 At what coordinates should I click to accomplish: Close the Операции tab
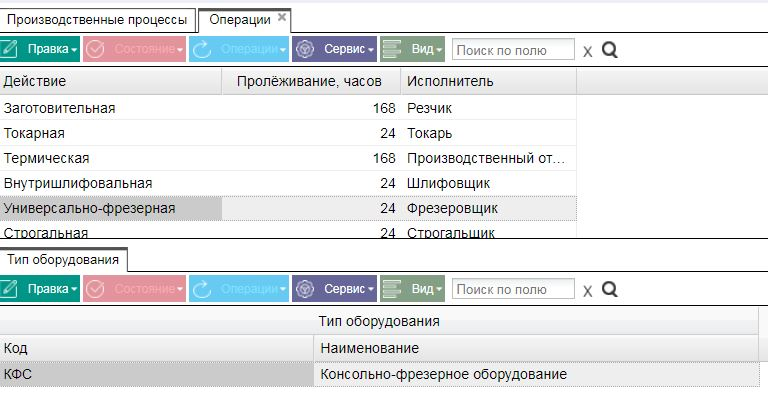tap(282, 17)
